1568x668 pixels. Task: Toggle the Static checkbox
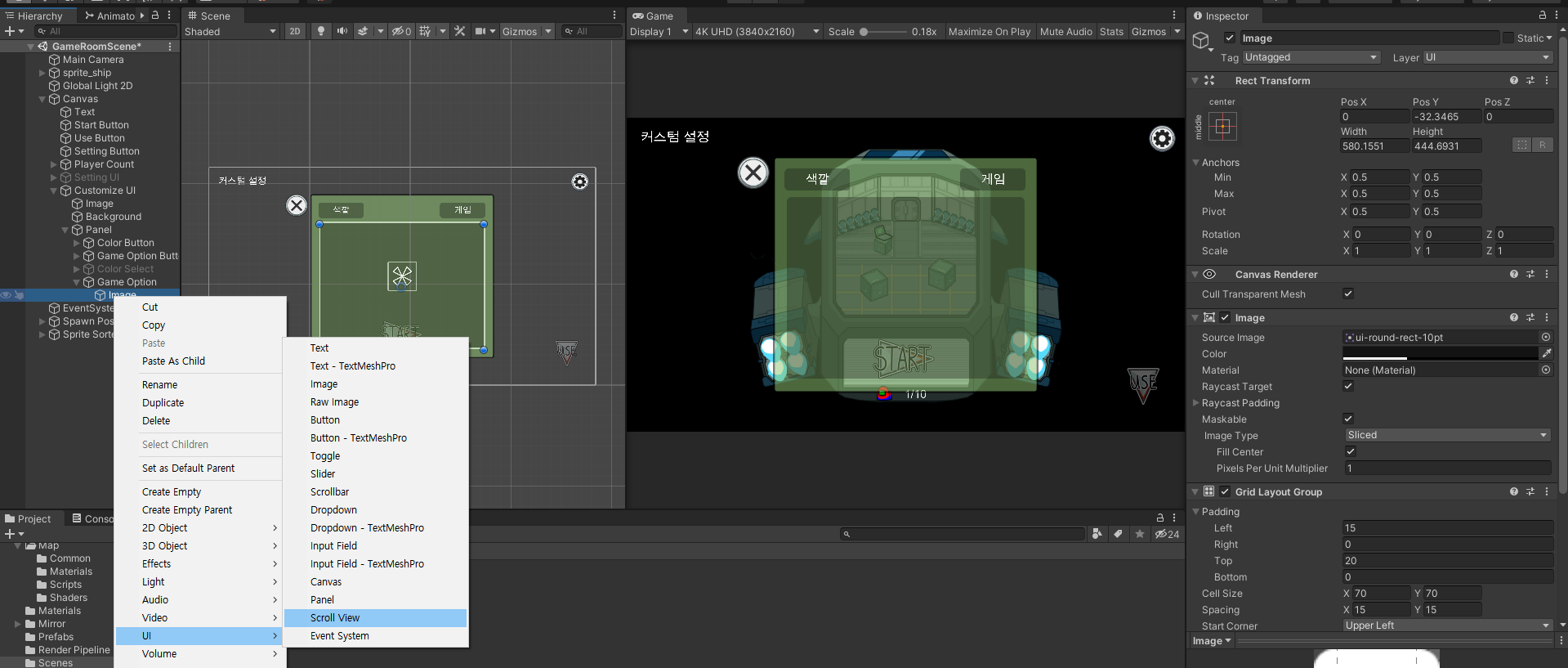[1508, 38]
